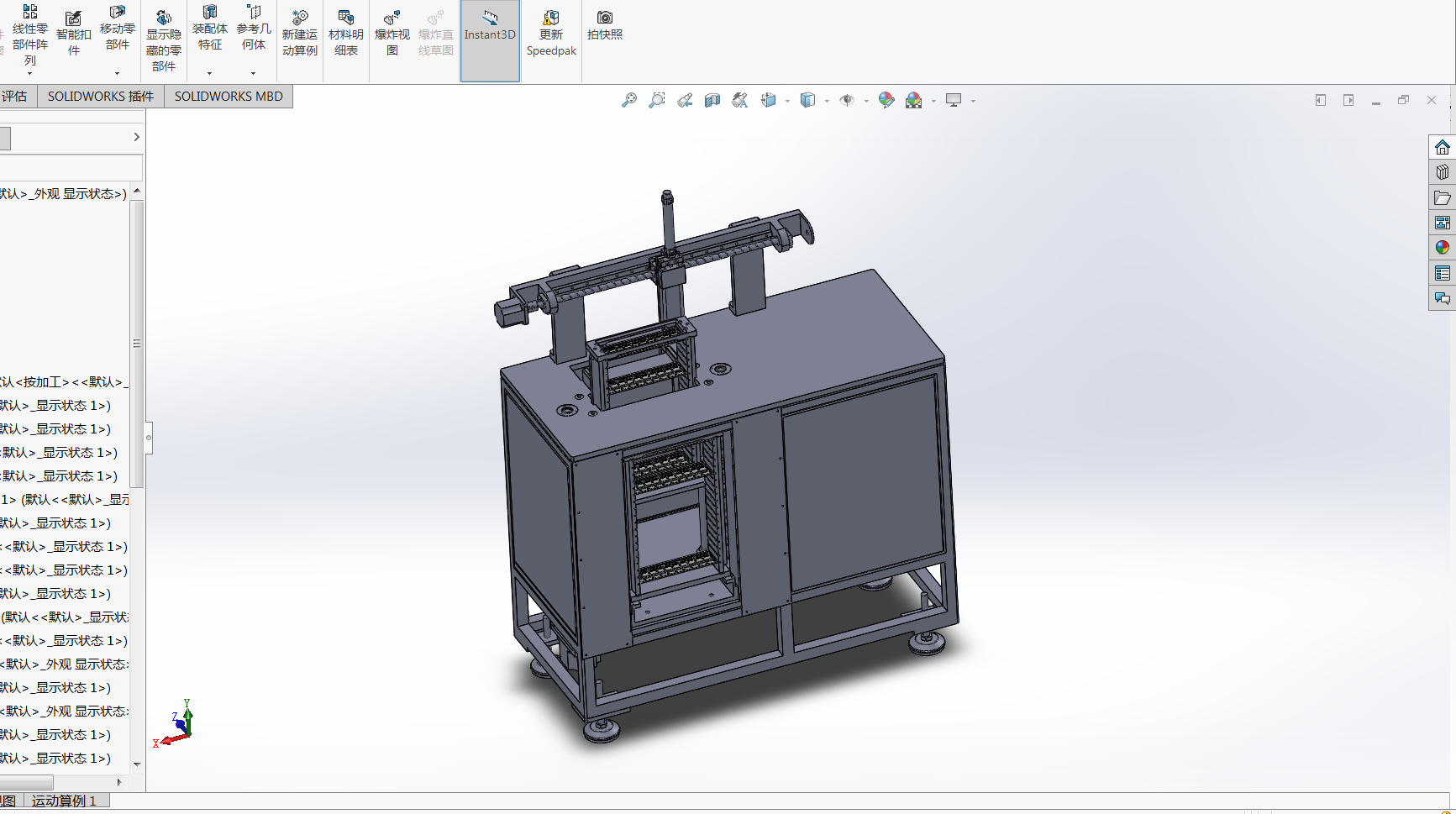The width and height of the screenshot is (1456, 814).
Task: Click the Zoom to Fit icon
Action: pos(628,101)
